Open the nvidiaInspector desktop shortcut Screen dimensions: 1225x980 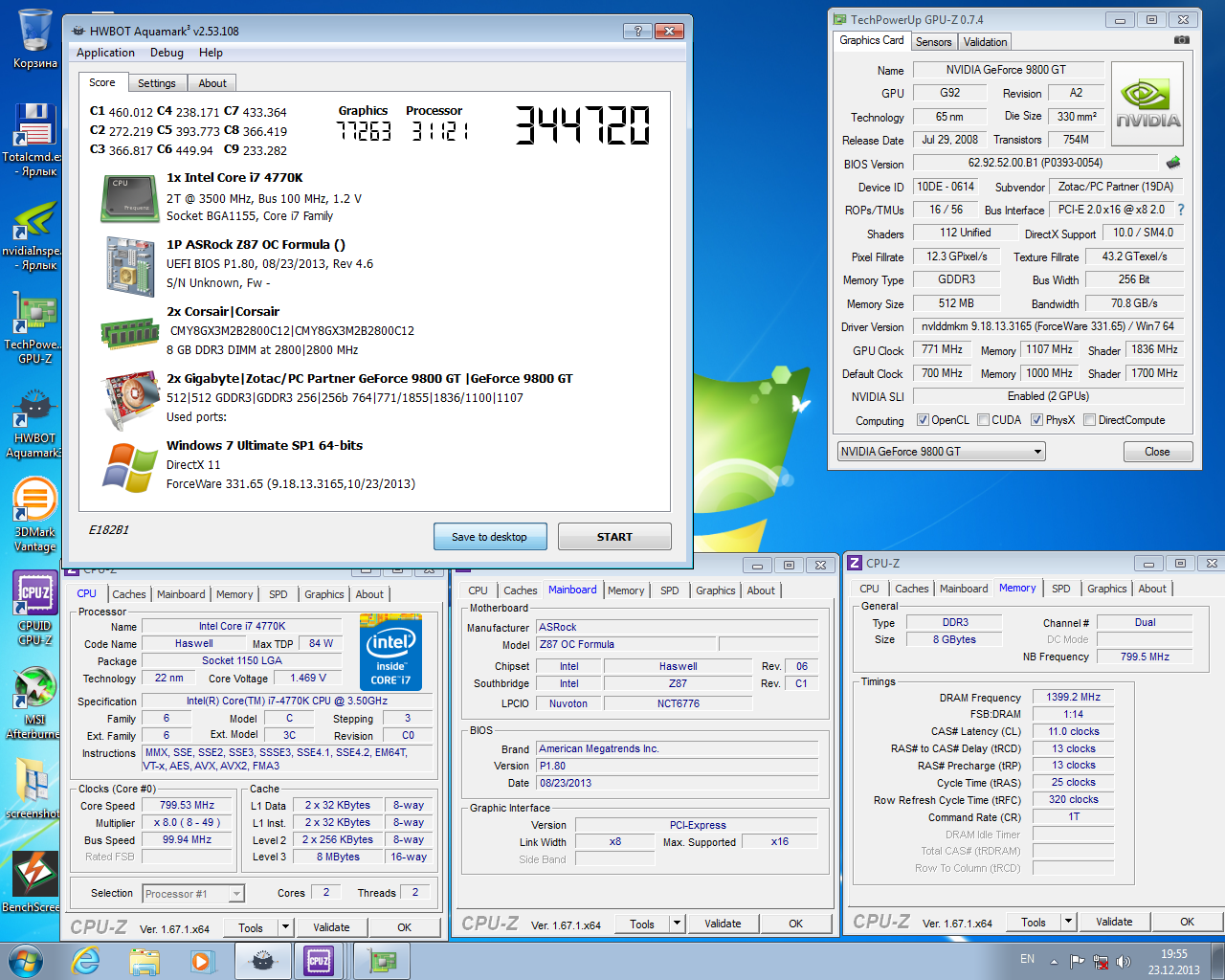[34, 234]
